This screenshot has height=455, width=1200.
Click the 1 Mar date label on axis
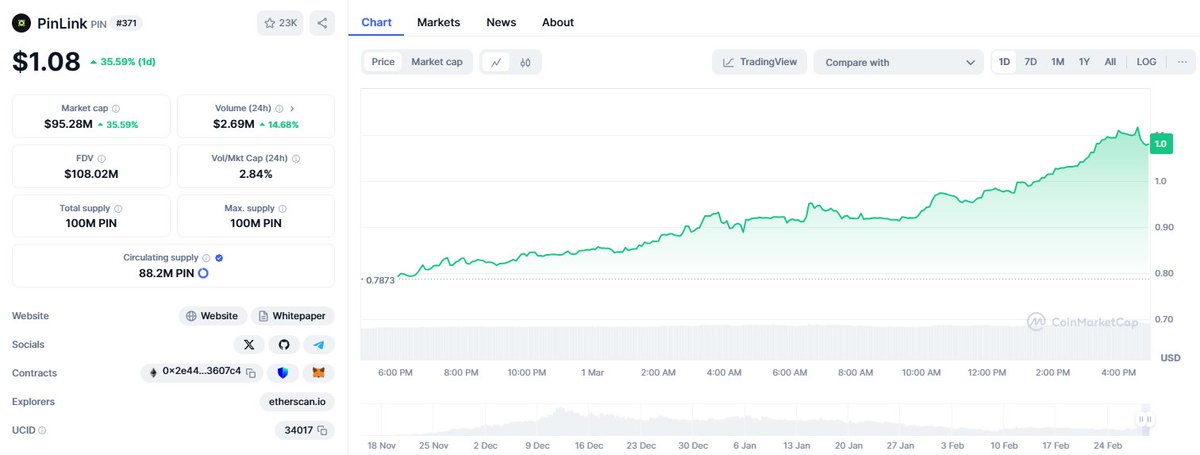(x=592, y=372)
